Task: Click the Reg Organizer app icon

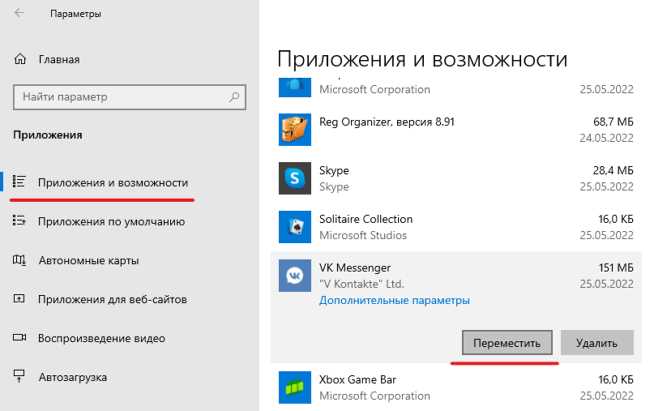Action: click(x=295, y=129)
